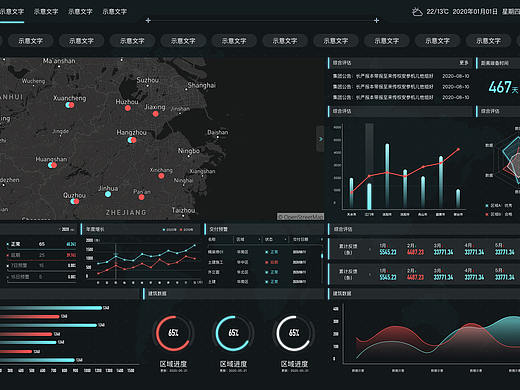Click the 交付预警 table panel title
Viewport: 520px width, 390px height.
coord(218,229)
